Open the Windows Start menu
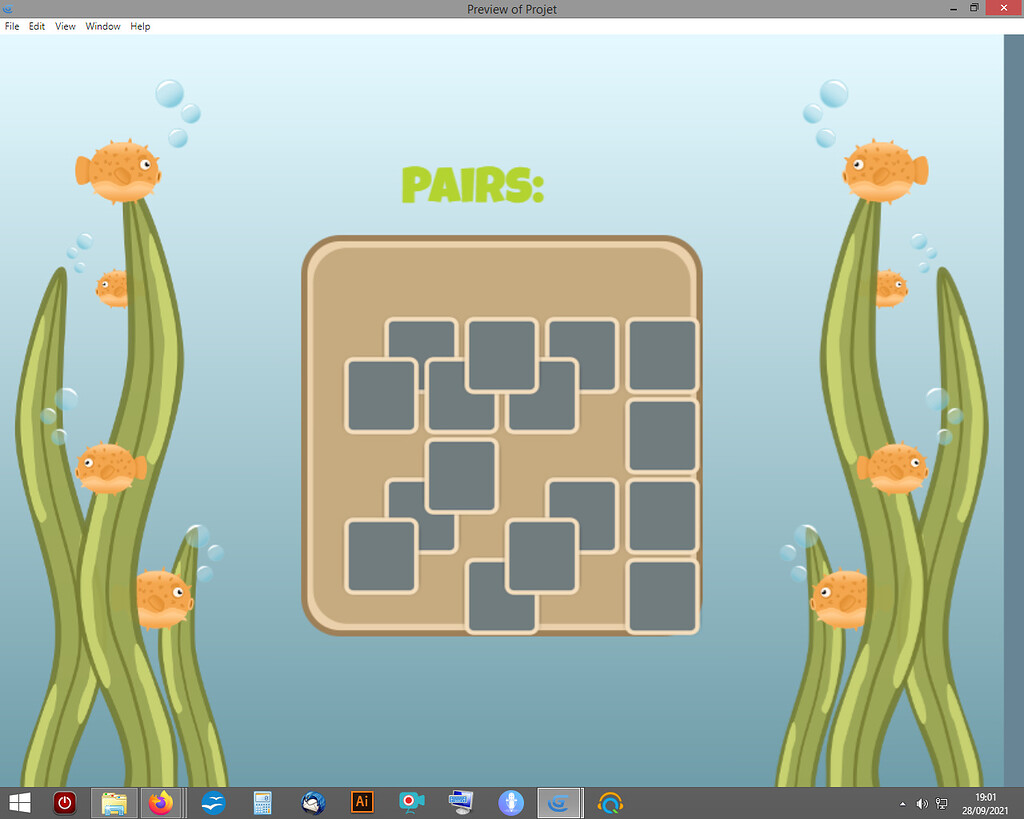This screenshot has width=1024, height=819. (19, 802)
